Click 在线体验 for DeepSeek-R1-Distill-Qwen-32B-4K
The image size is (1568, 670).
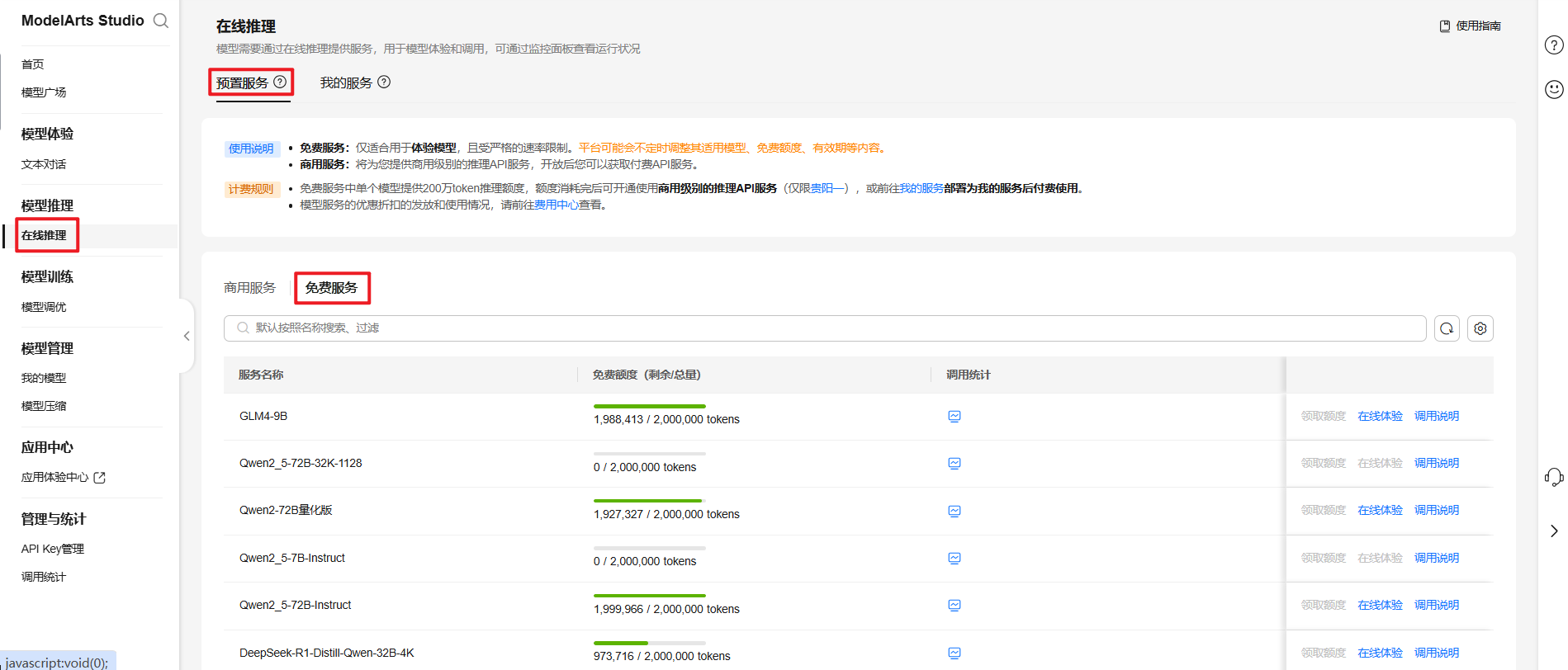(1380, 653)
